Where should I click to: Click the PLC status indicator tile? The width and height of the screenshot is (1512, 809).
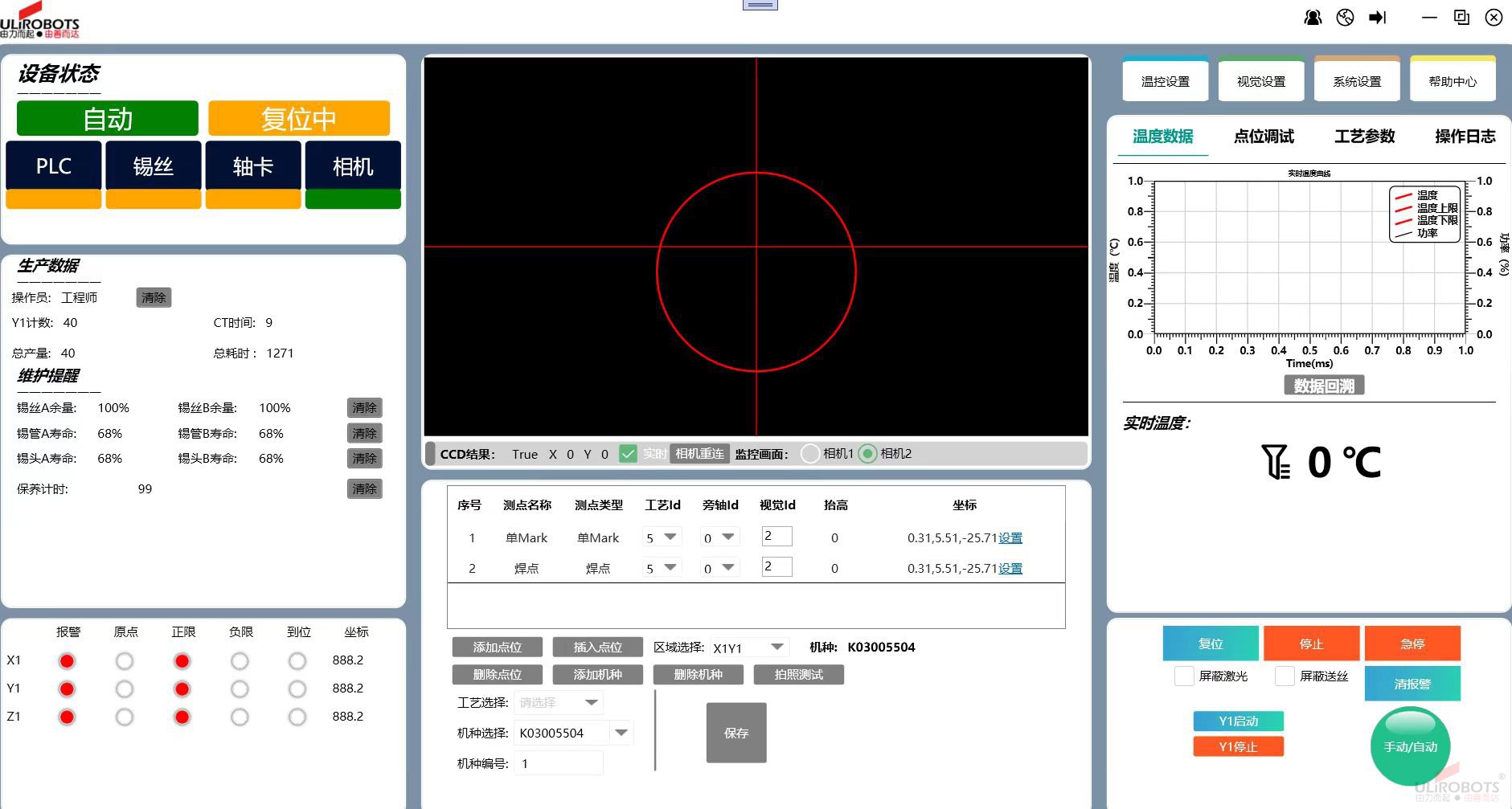point(54,166)
